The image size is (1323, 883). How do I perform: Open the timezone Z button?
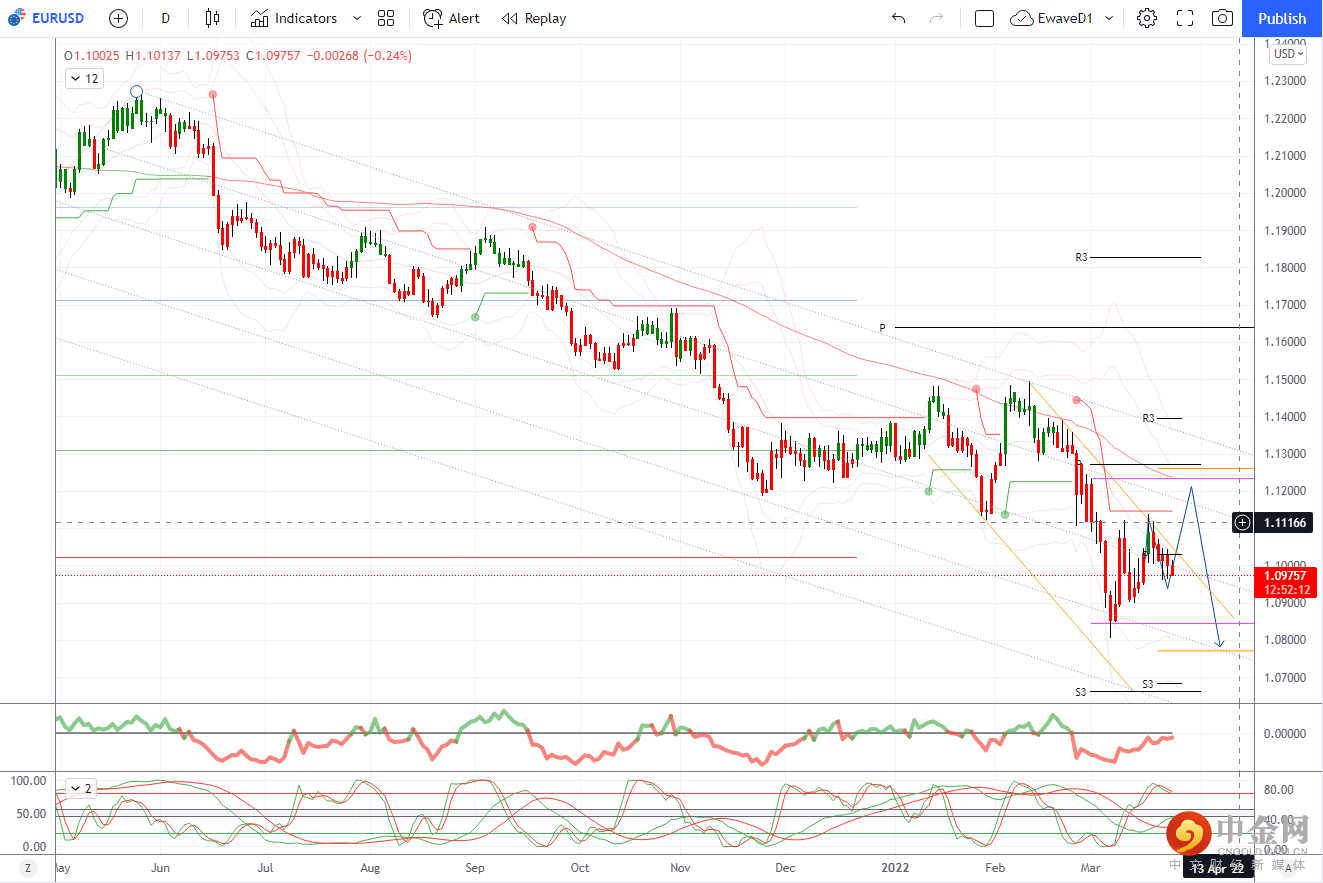28,867
